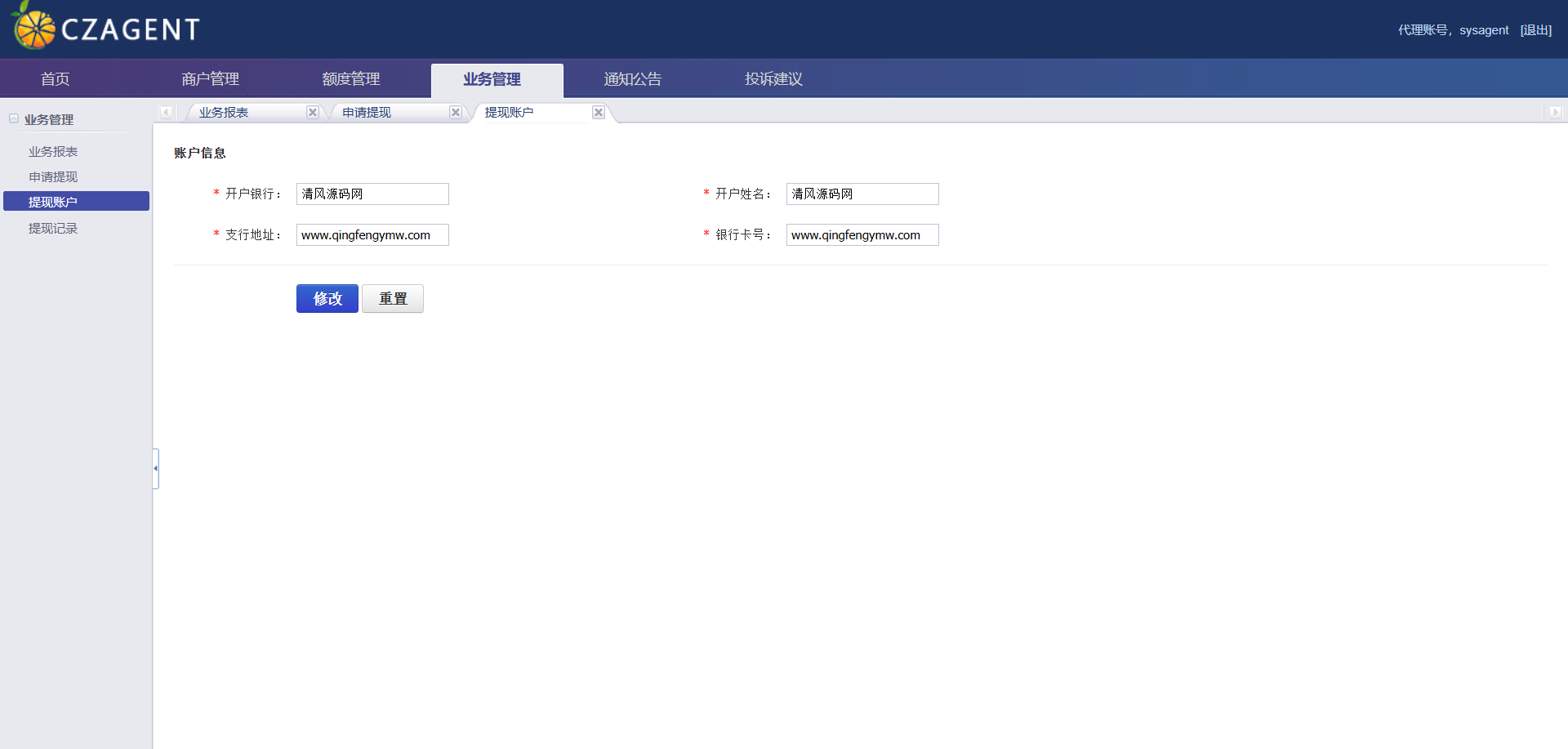Select 提现记录 in the sidebar

click(x=53, y=229)
